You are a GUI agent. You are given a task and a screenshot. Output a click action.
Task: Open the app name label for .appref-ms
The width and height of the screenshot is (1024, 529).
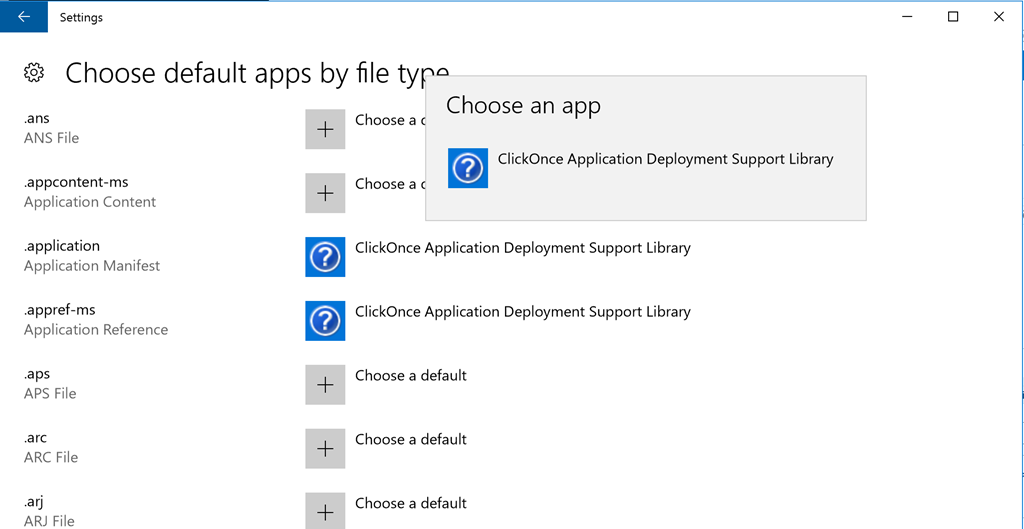point(522,312)
